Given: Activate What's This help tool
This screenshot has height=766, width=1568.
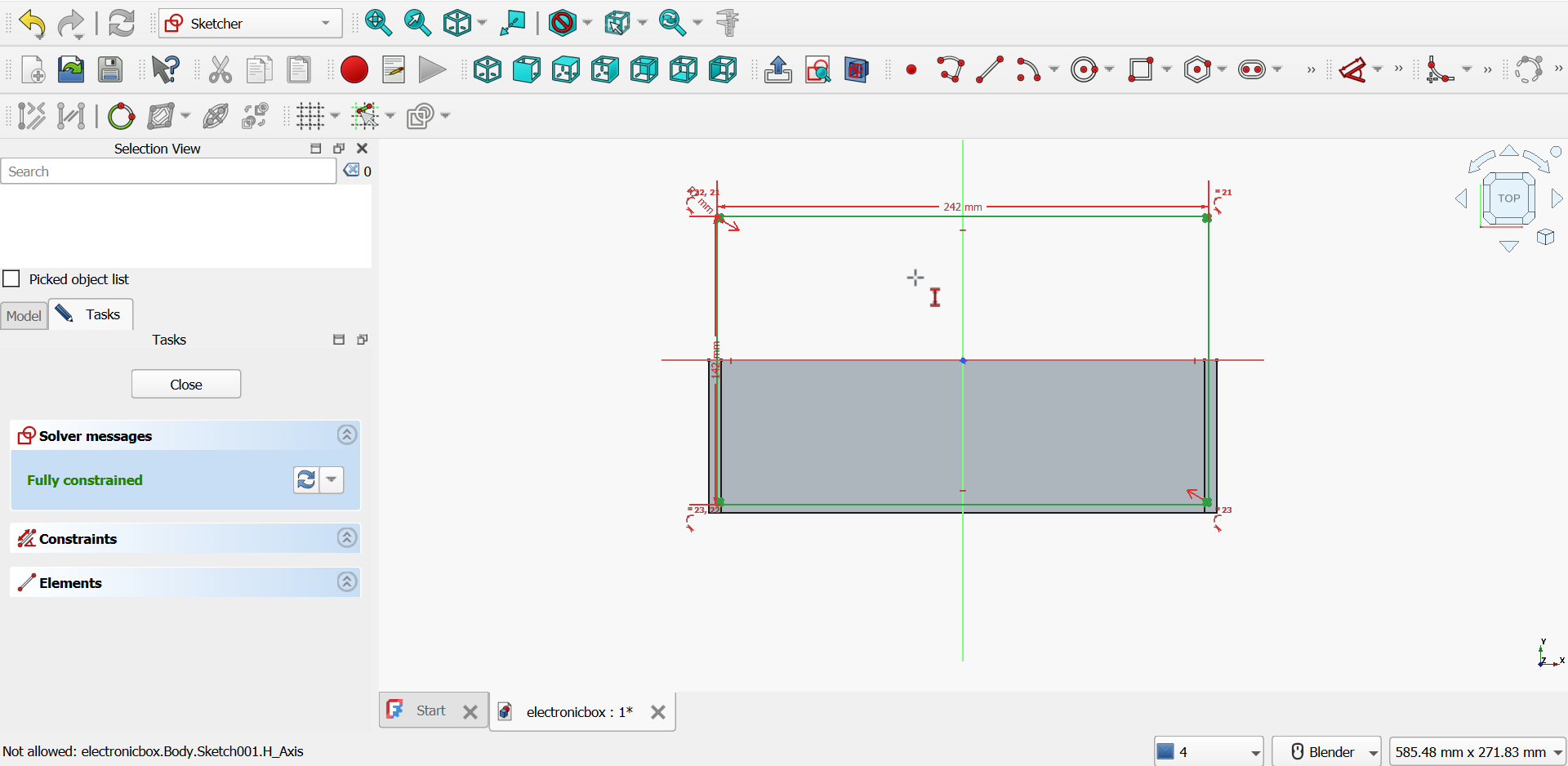Looking at the screenshot, I should tap(165, 70).
